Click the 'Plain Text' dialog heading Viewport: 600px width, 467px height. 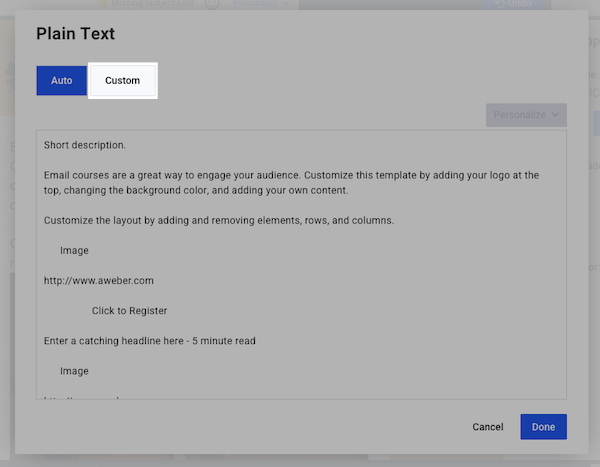[76, 34]
